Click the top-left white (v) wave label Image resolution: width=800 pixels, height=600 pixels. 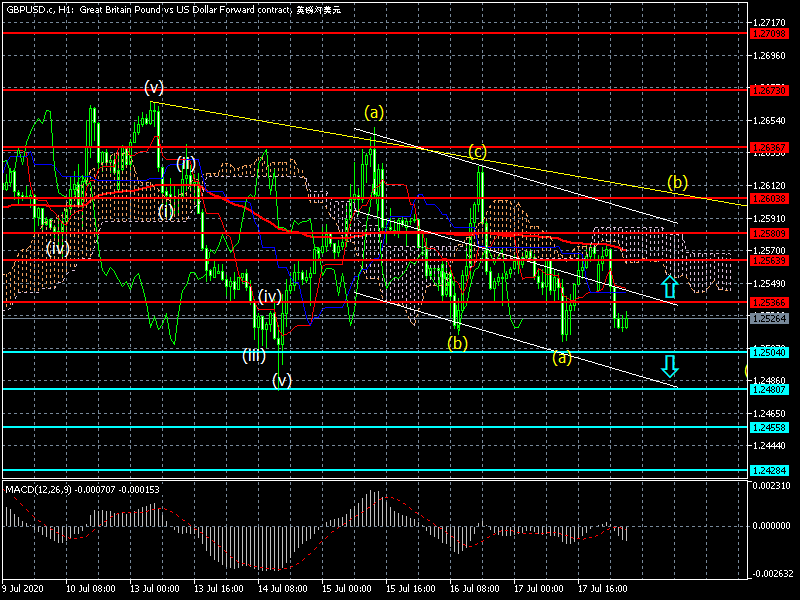[x=153, y=87]
